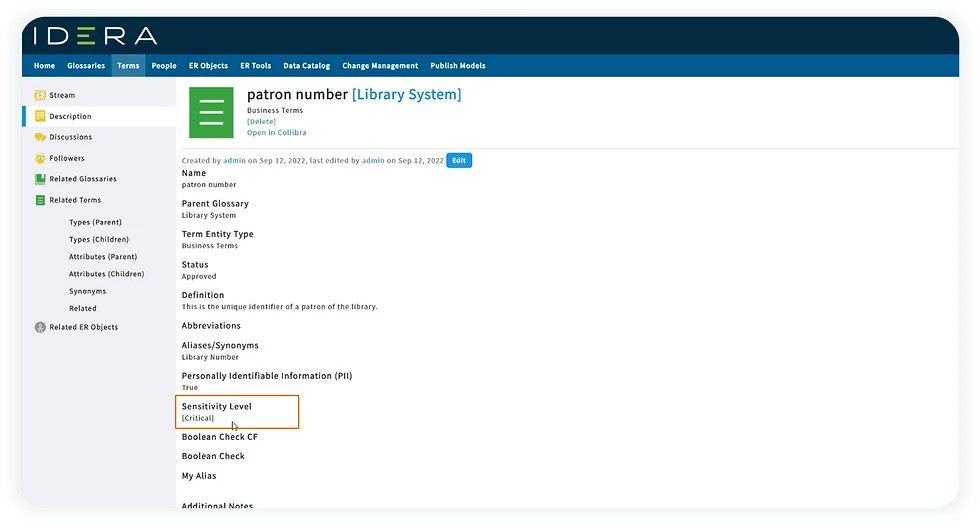Screen dimensions: 980x525
Task: Click the Discussions speech bubble icon
Action: pos(40,137)
